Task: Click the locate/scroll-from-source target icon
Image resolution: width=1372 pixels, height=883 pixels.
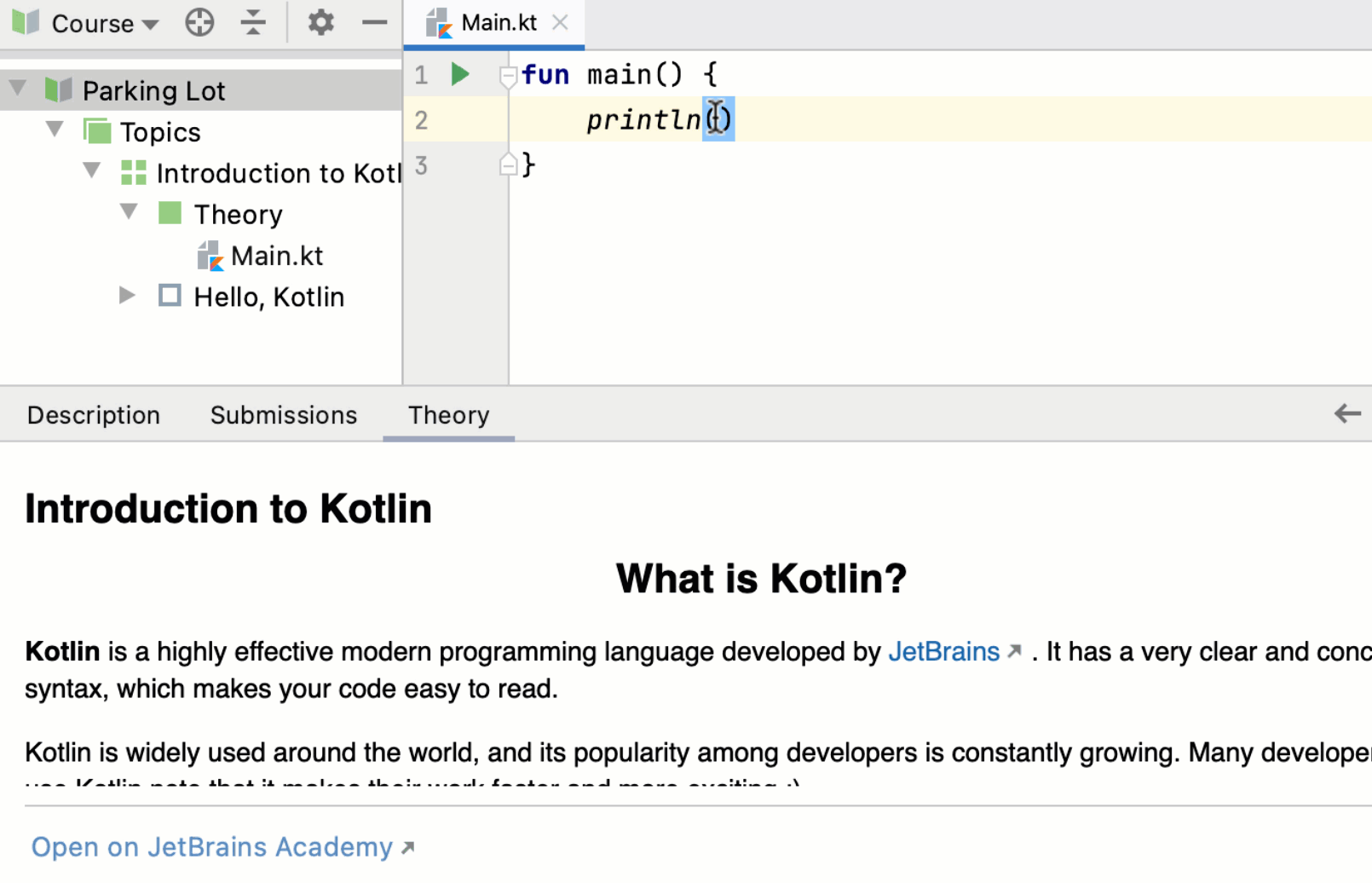Action: coord(199,22)
